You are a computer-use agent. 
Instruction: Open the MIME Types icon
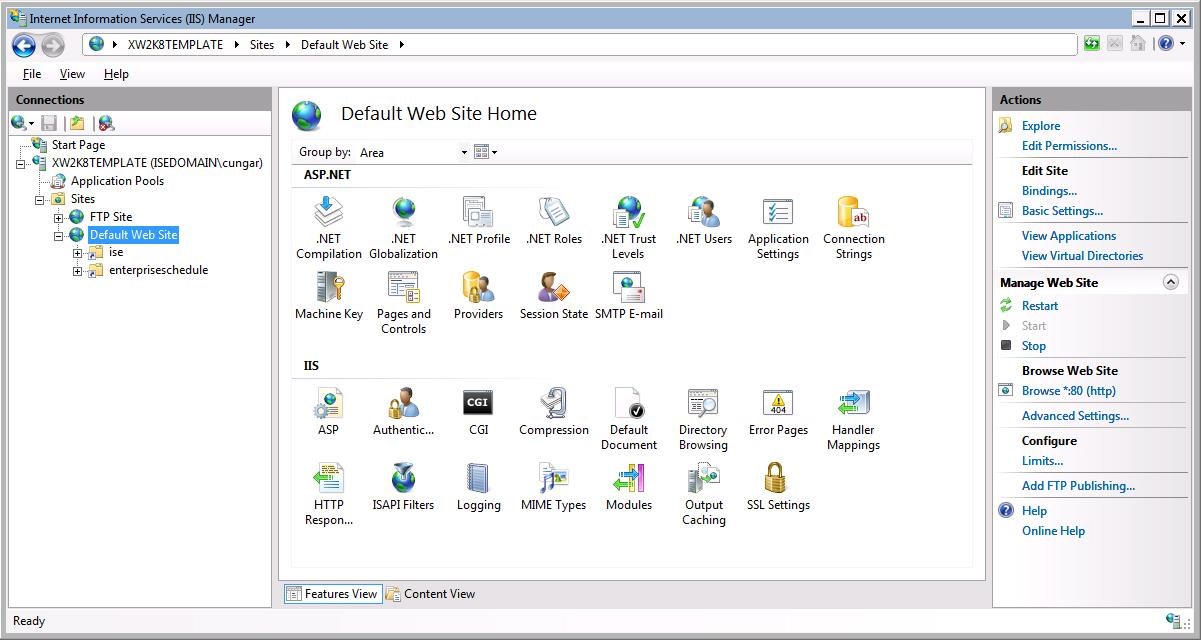click(x=553, y=480)
